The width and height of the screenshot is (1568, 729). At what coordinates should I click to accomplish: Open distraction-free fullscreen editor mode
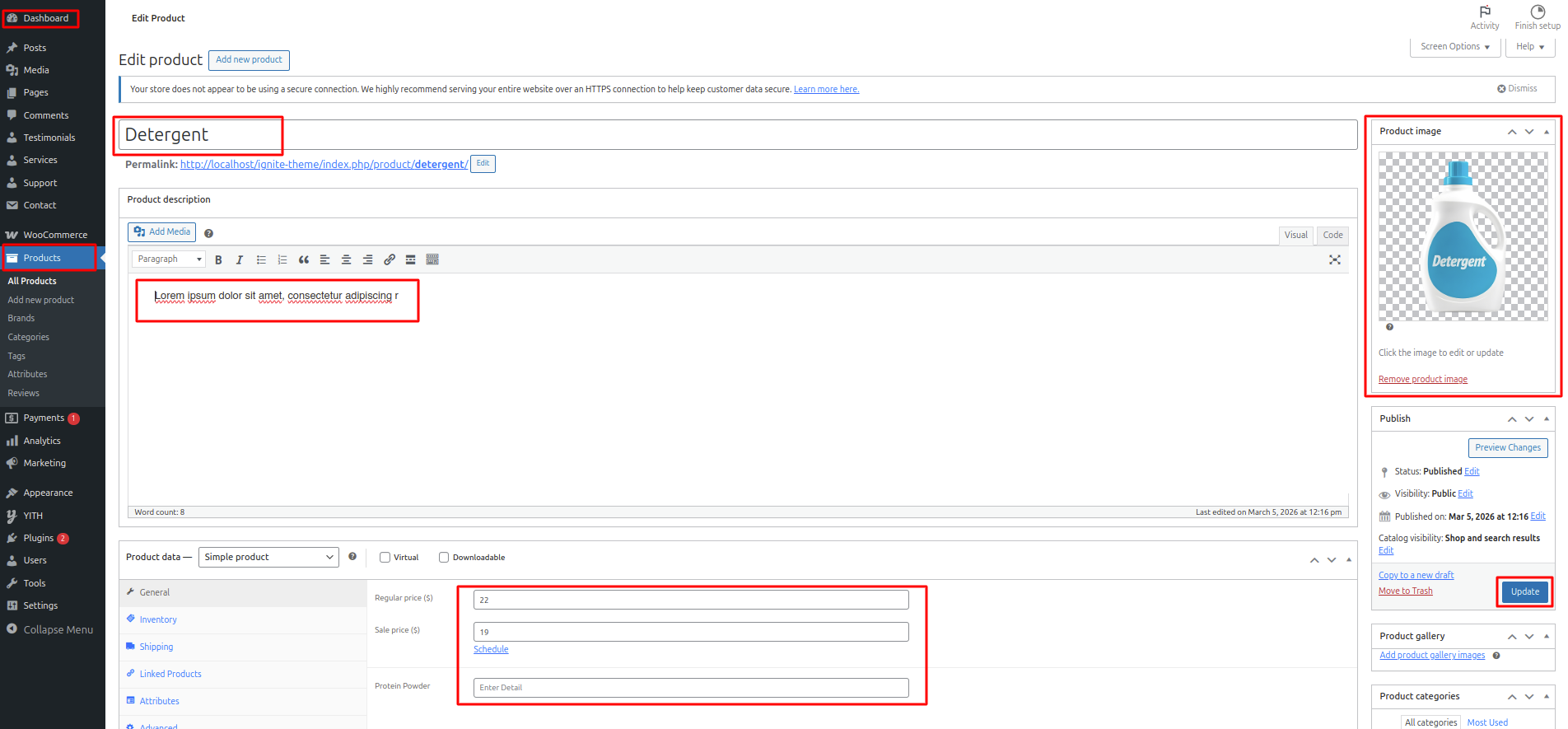point(1335,259)
